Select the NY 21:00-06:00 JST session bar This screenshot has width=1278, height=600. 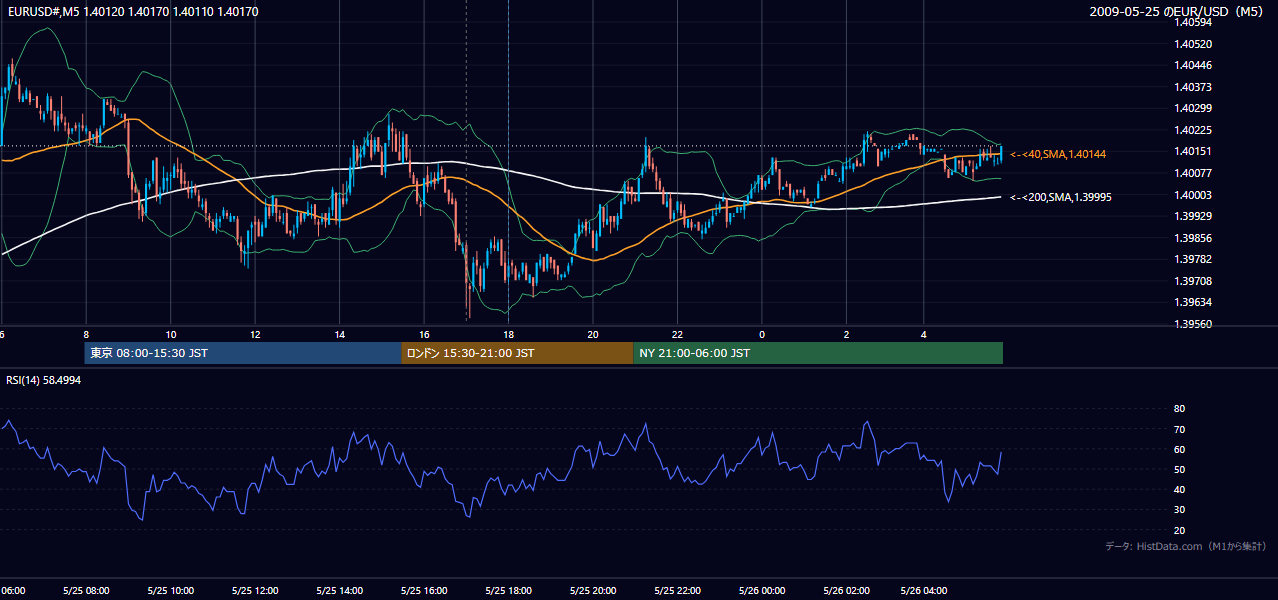tap(818, 353)
